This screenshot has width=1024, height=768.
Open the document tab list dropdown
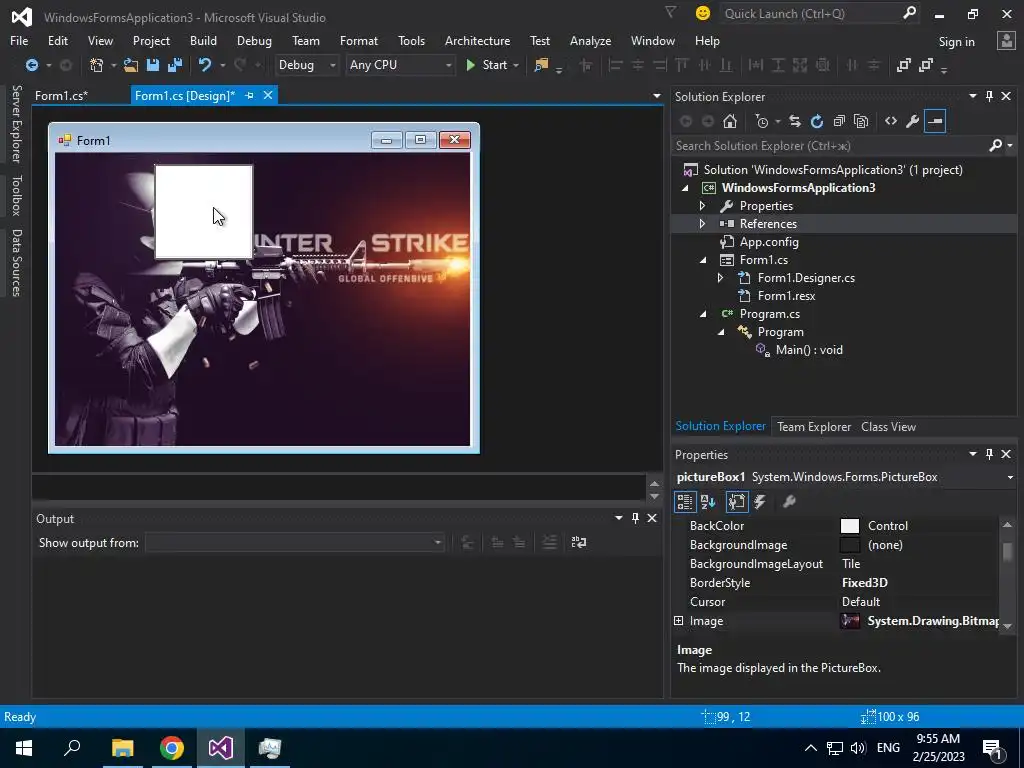pos(656,96)
